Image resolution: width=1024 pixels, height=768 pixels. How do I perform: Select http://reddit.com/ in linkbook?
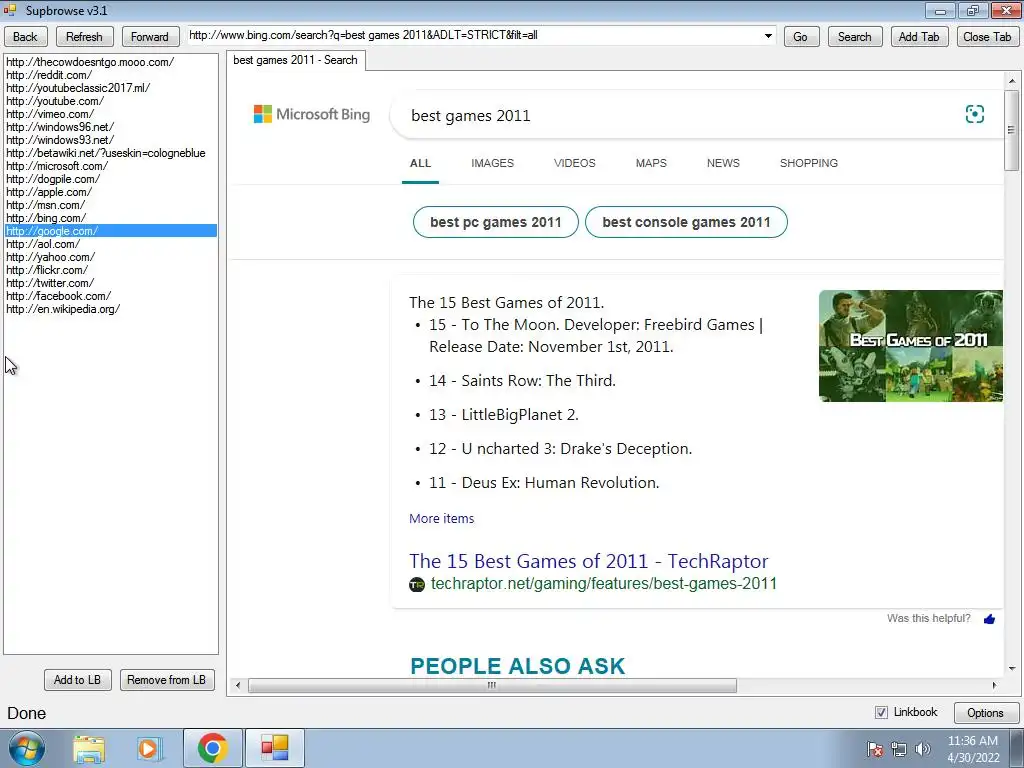click(49, 75)
